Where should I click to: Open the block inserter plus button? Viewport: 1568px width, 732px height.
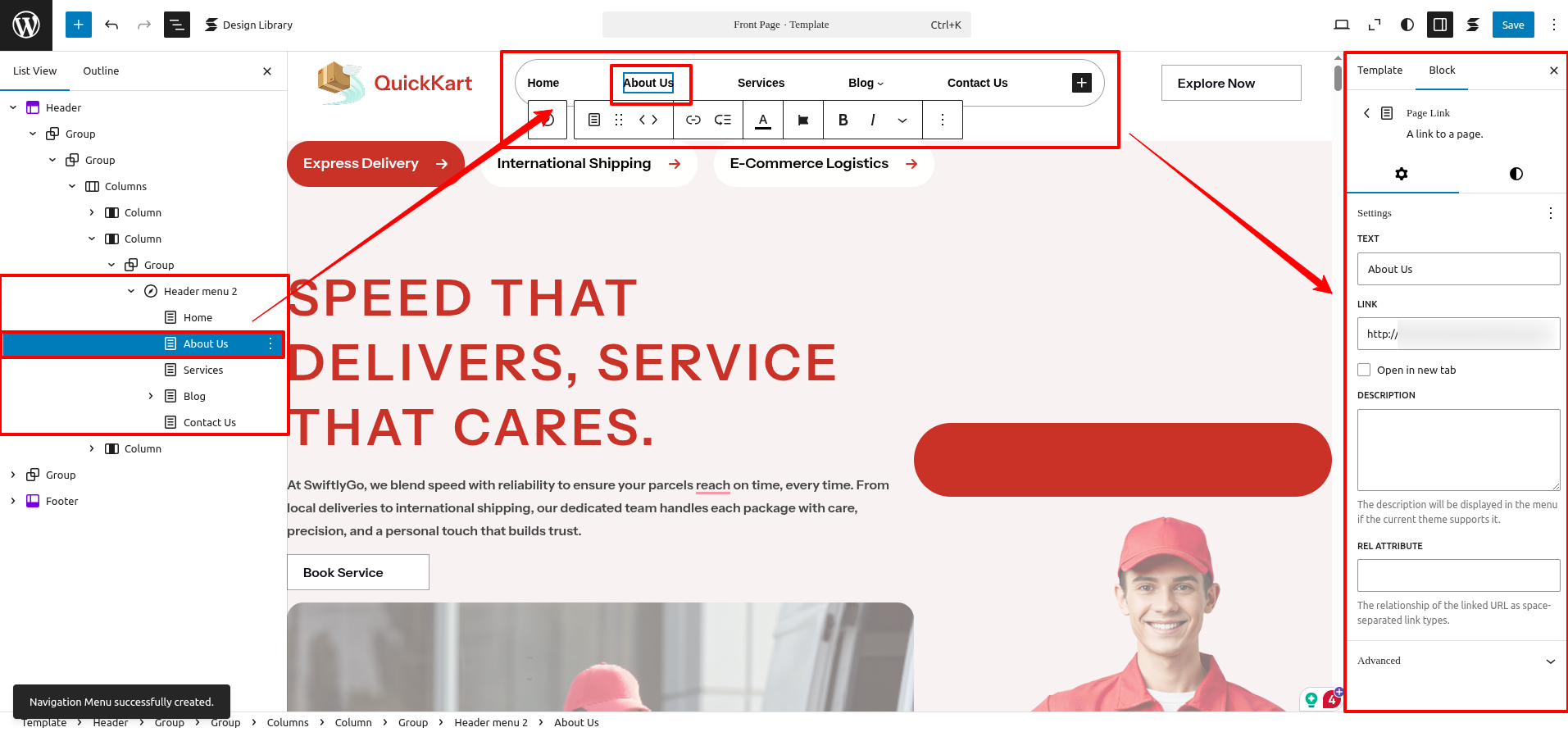click(x=78, y=25)
